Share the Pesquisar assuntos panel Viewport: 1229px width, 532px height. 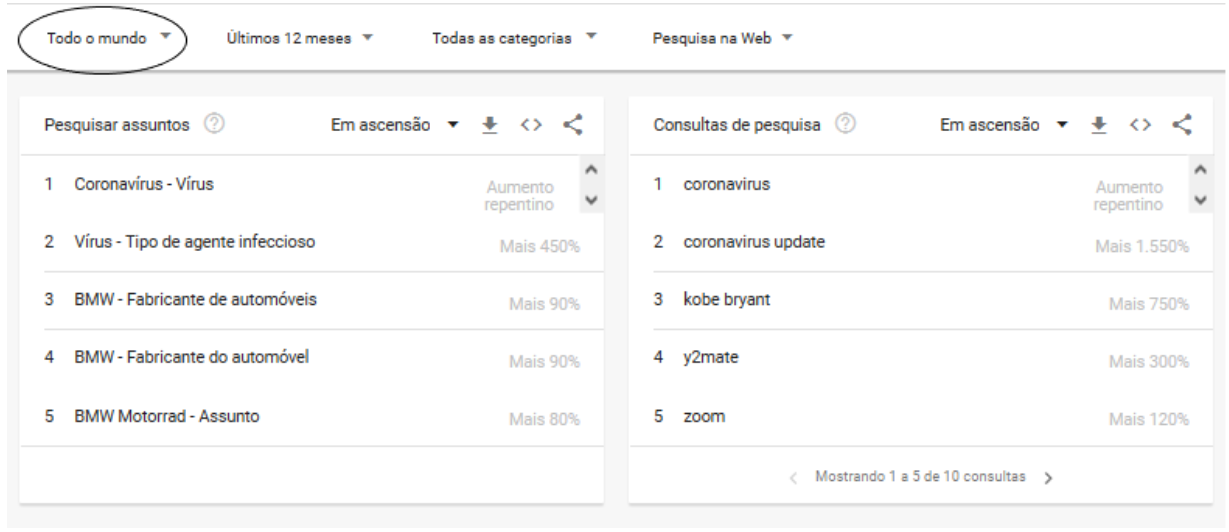571,125
